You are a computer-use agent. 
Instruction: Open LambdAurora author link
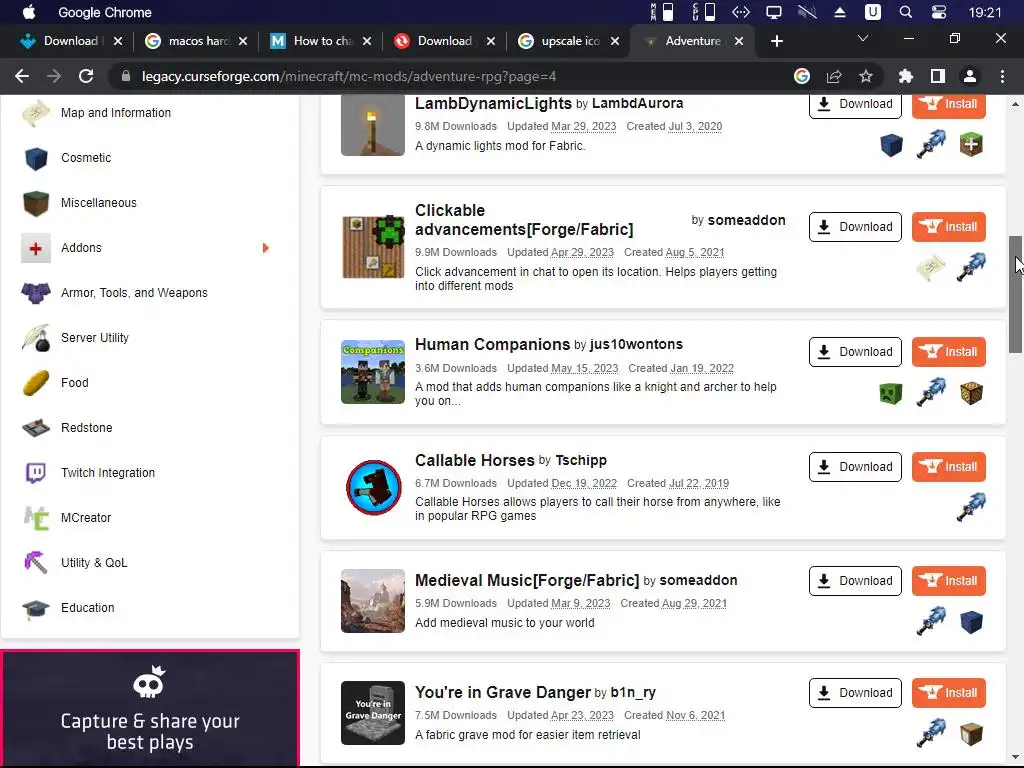point(637,103)
